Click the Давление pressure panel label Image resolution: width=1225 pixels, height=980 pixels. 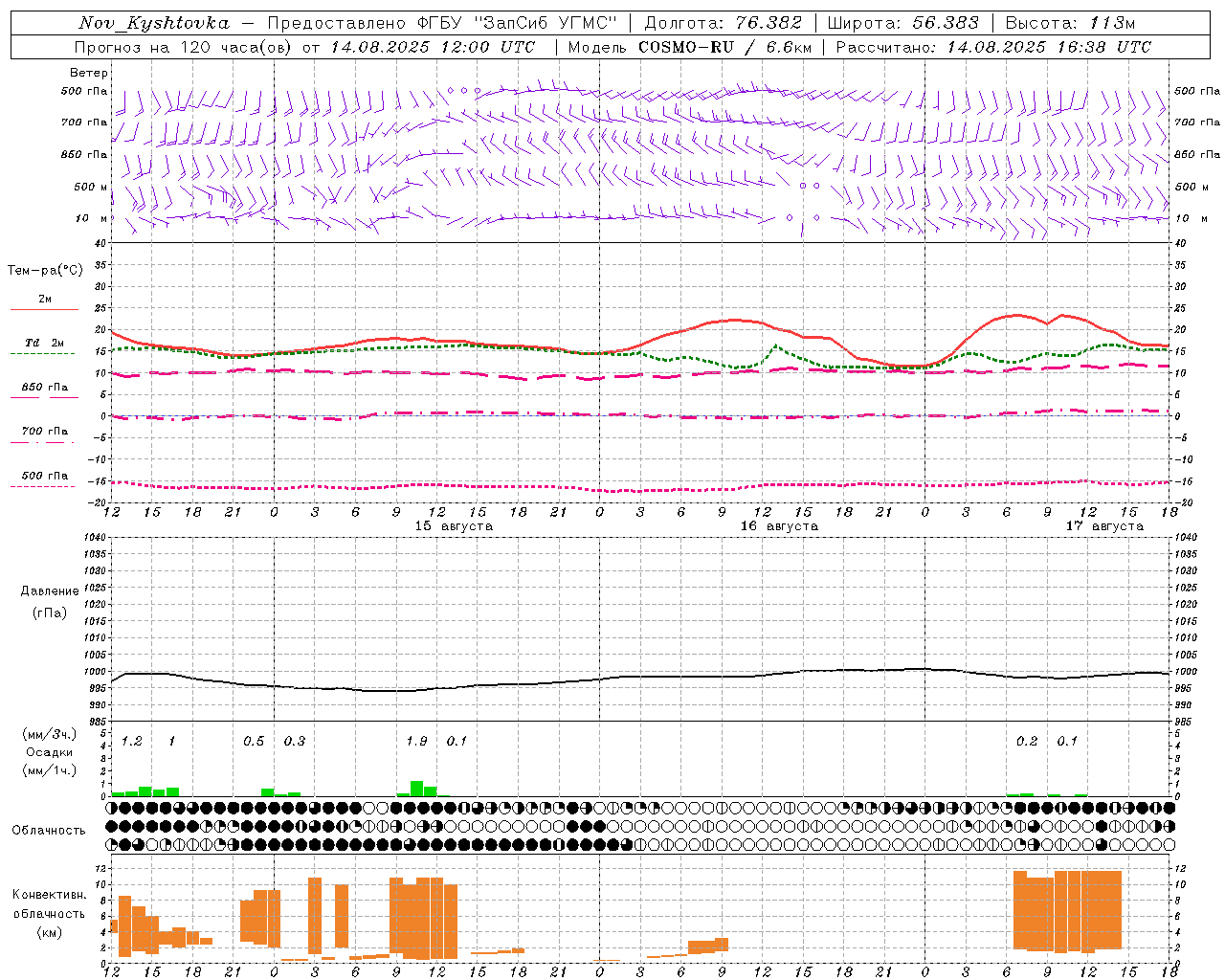pos(50,591)
